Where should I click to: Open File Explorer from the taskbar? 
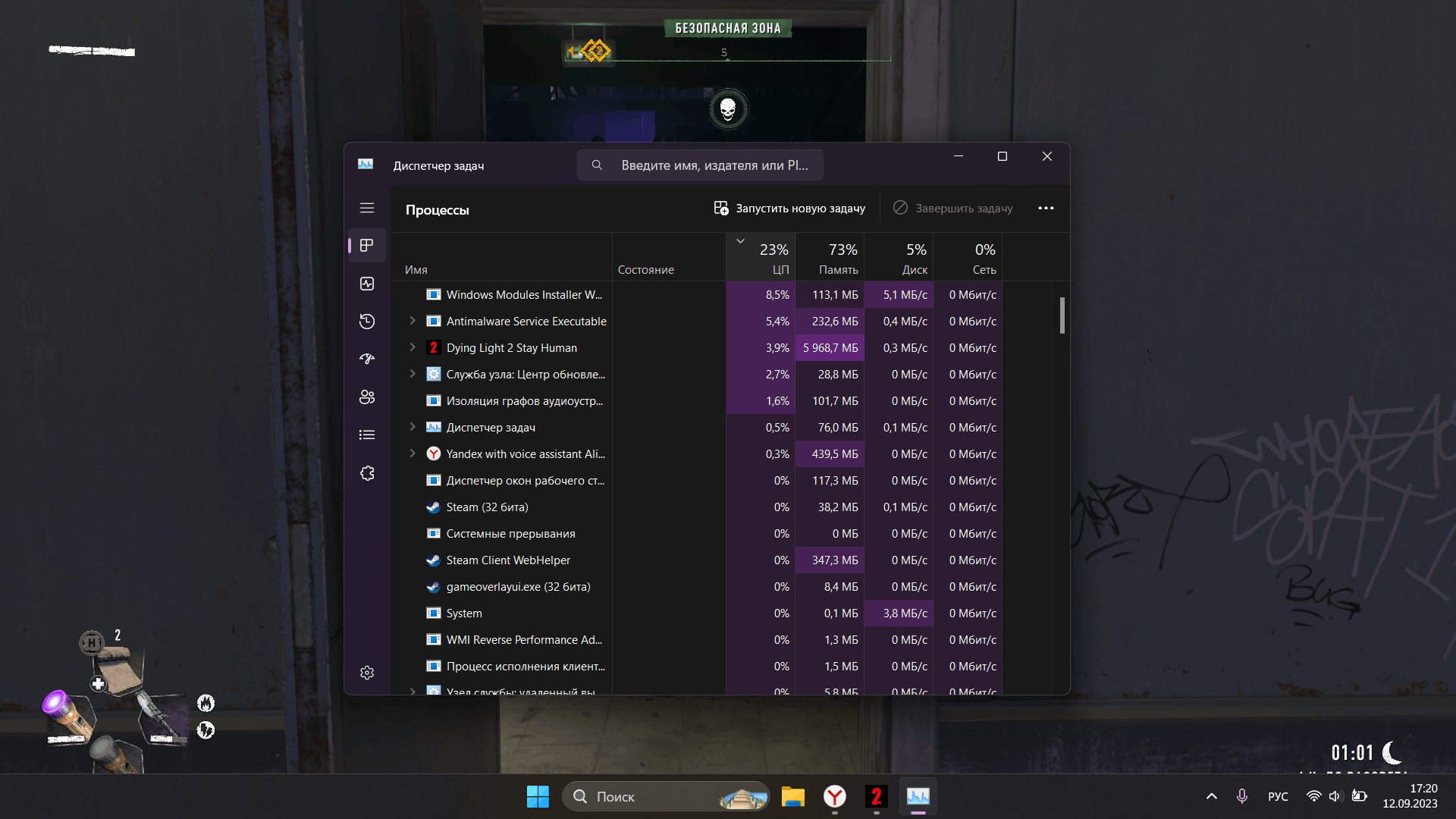(792, 797)
